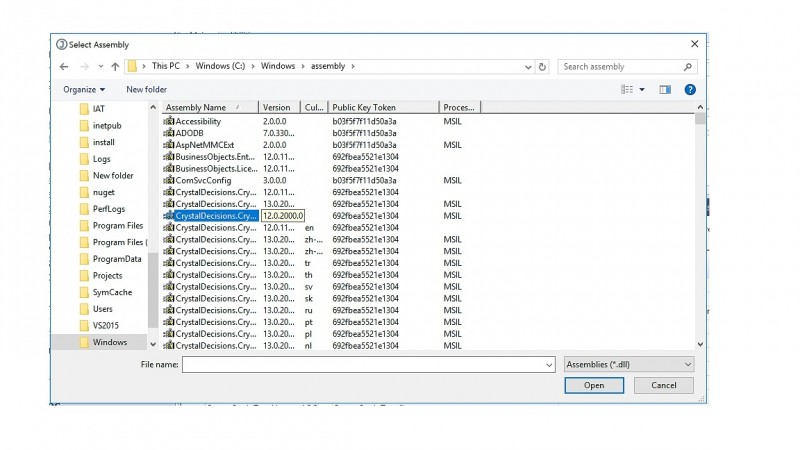Select the VS2015 folder in sidebar
This screenshot has height=450, width=800.
104,326
